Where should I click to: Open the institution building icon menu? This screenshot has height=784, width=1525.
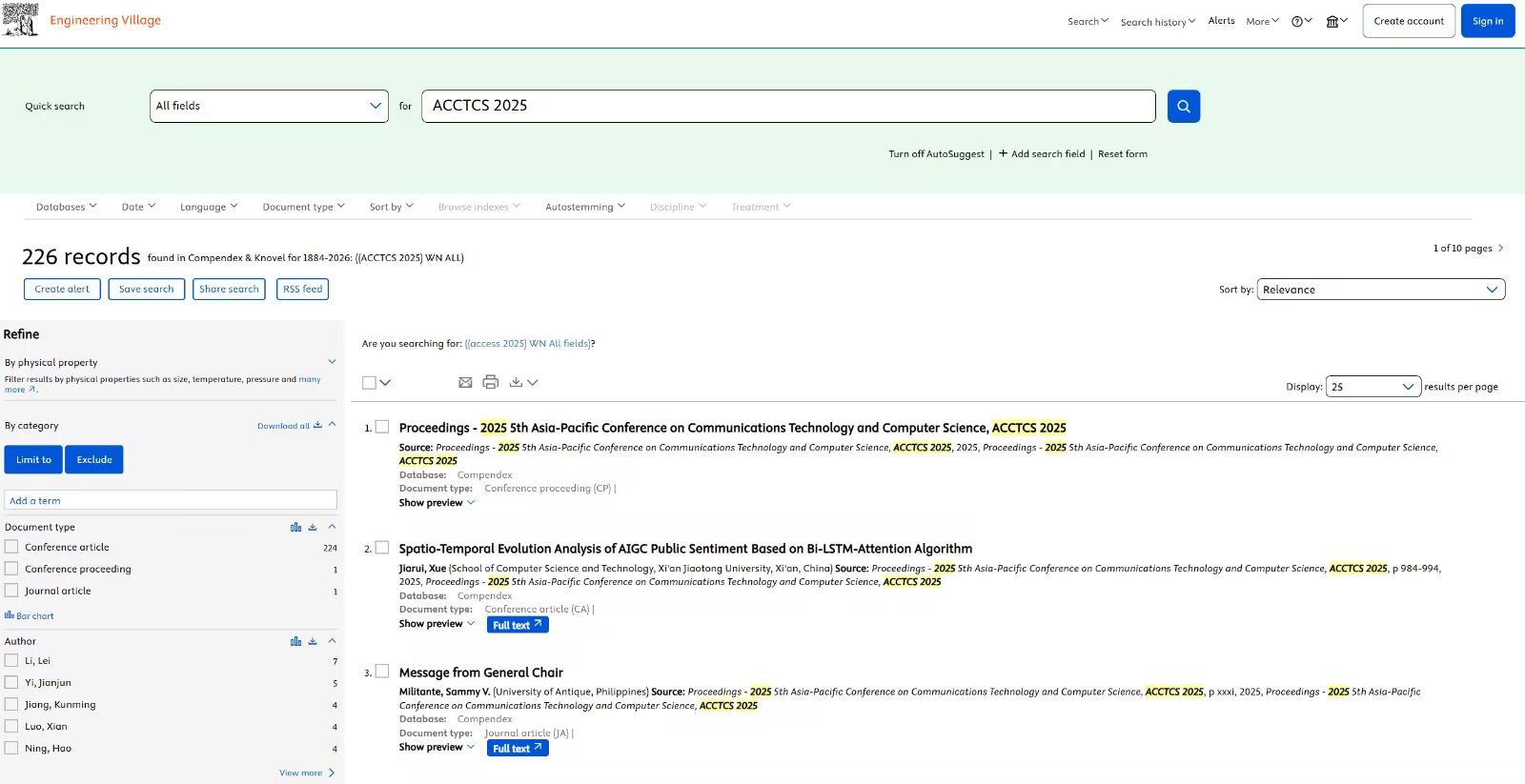point(1332,21)
